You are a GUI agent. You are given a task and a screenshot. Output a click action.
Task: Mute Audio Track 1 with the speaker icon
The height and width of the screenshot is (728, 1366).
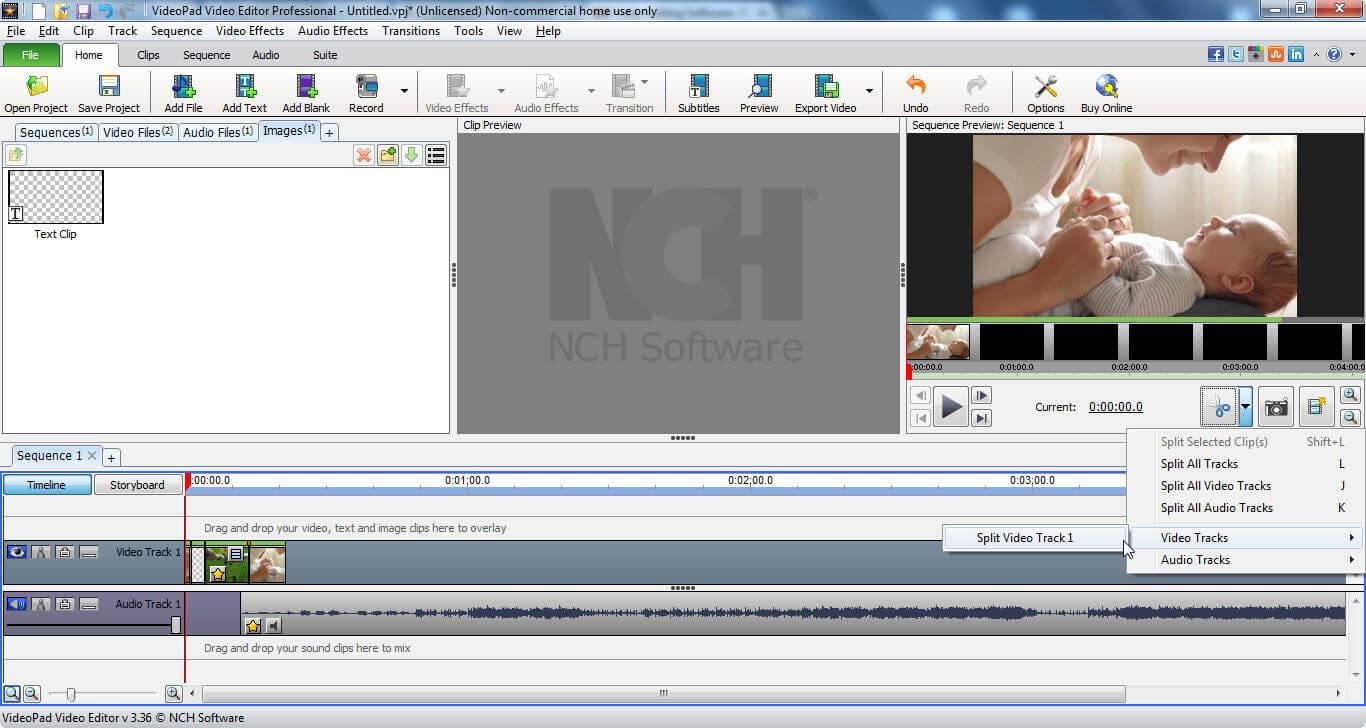[16, 604]
